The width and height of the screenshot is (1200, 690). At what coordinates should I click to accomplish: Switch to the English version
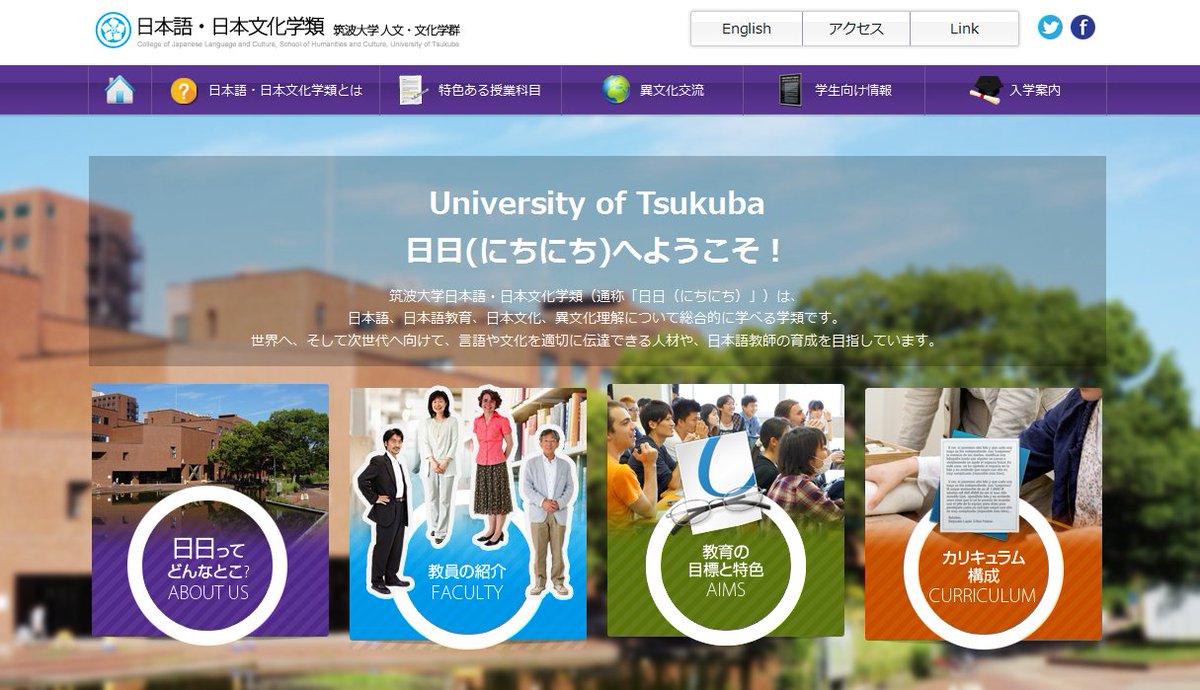(747, 29)
